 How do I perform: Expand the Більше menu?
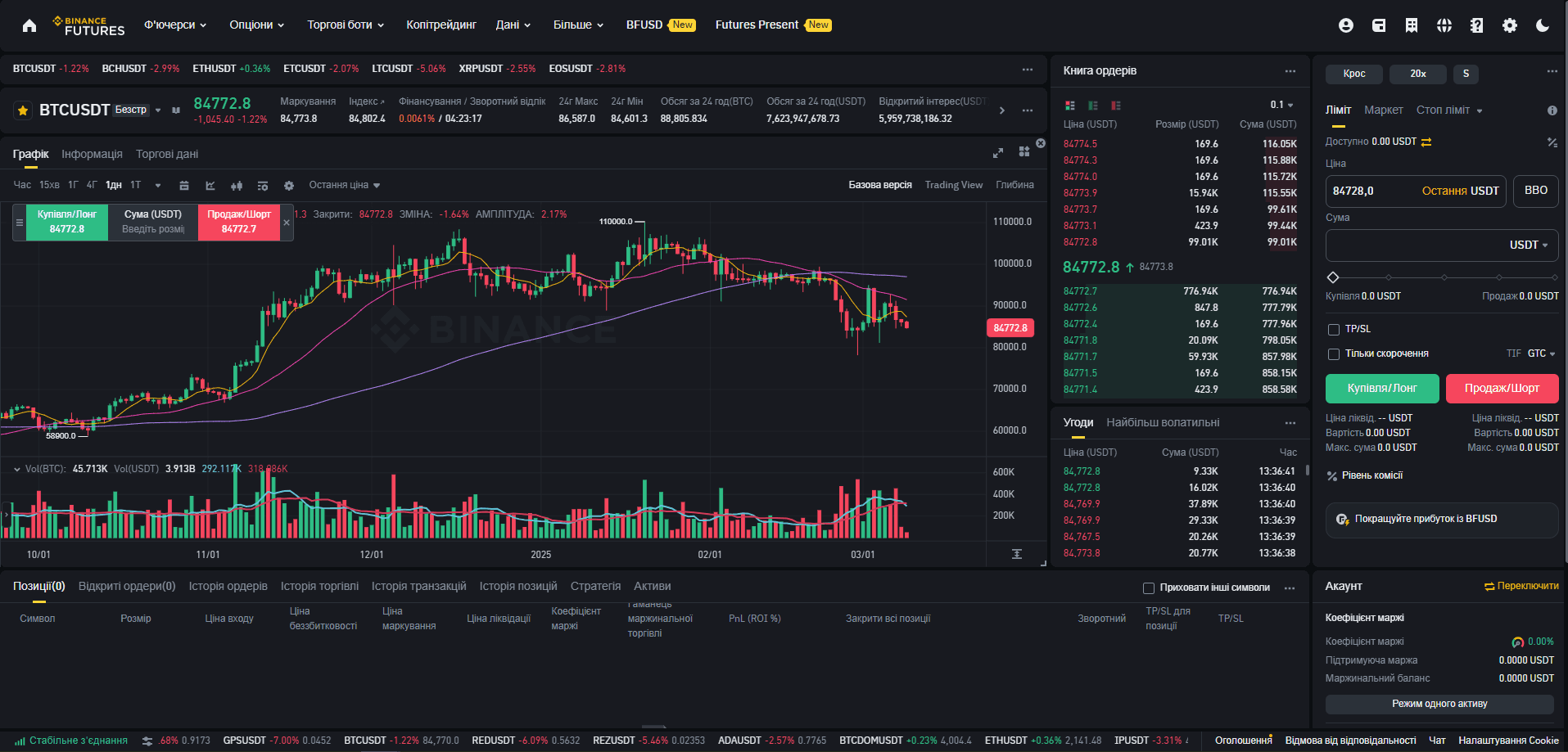(578, 25)
